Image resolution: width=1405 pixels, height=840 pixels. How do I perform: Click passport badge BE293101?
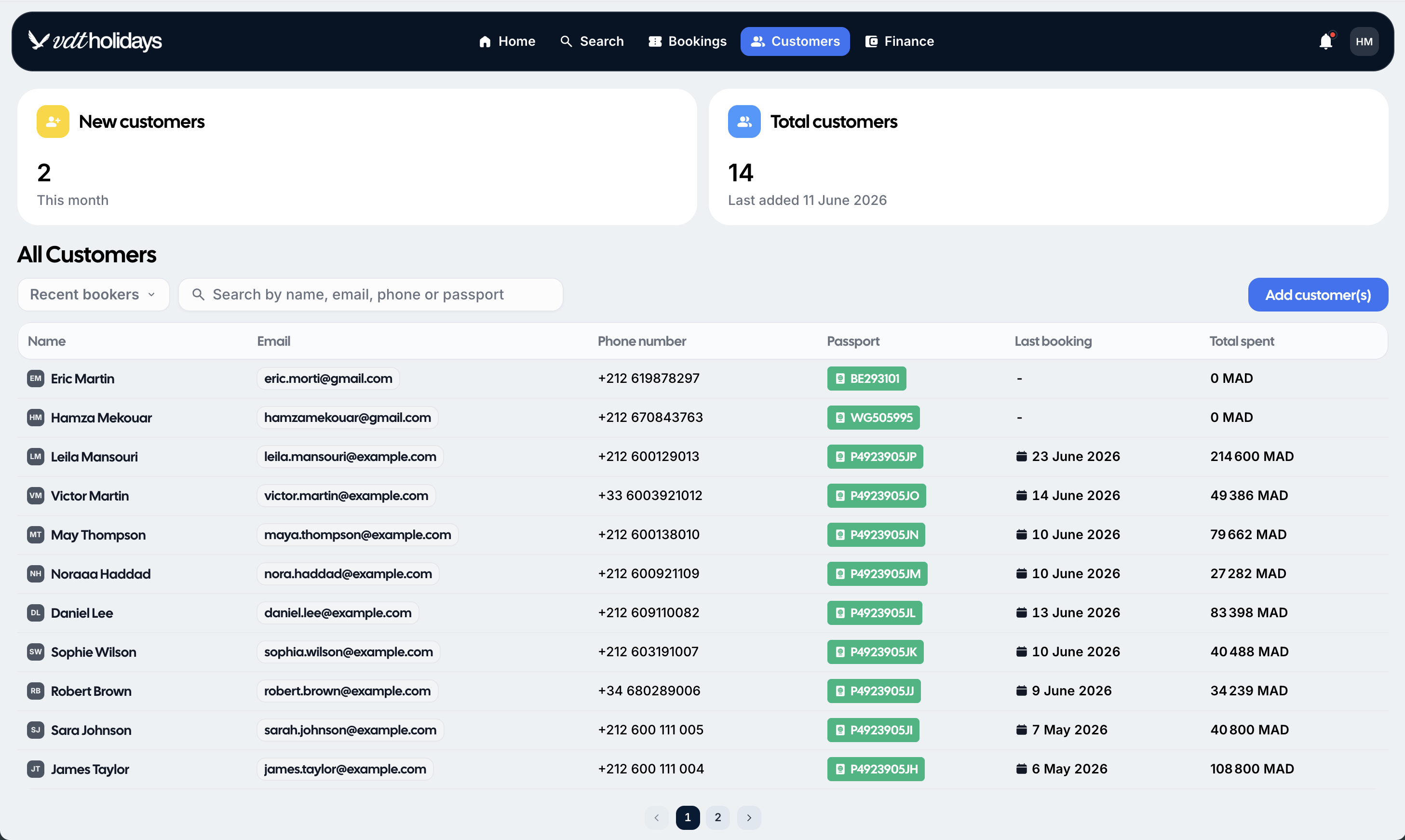tap(866, 378)
